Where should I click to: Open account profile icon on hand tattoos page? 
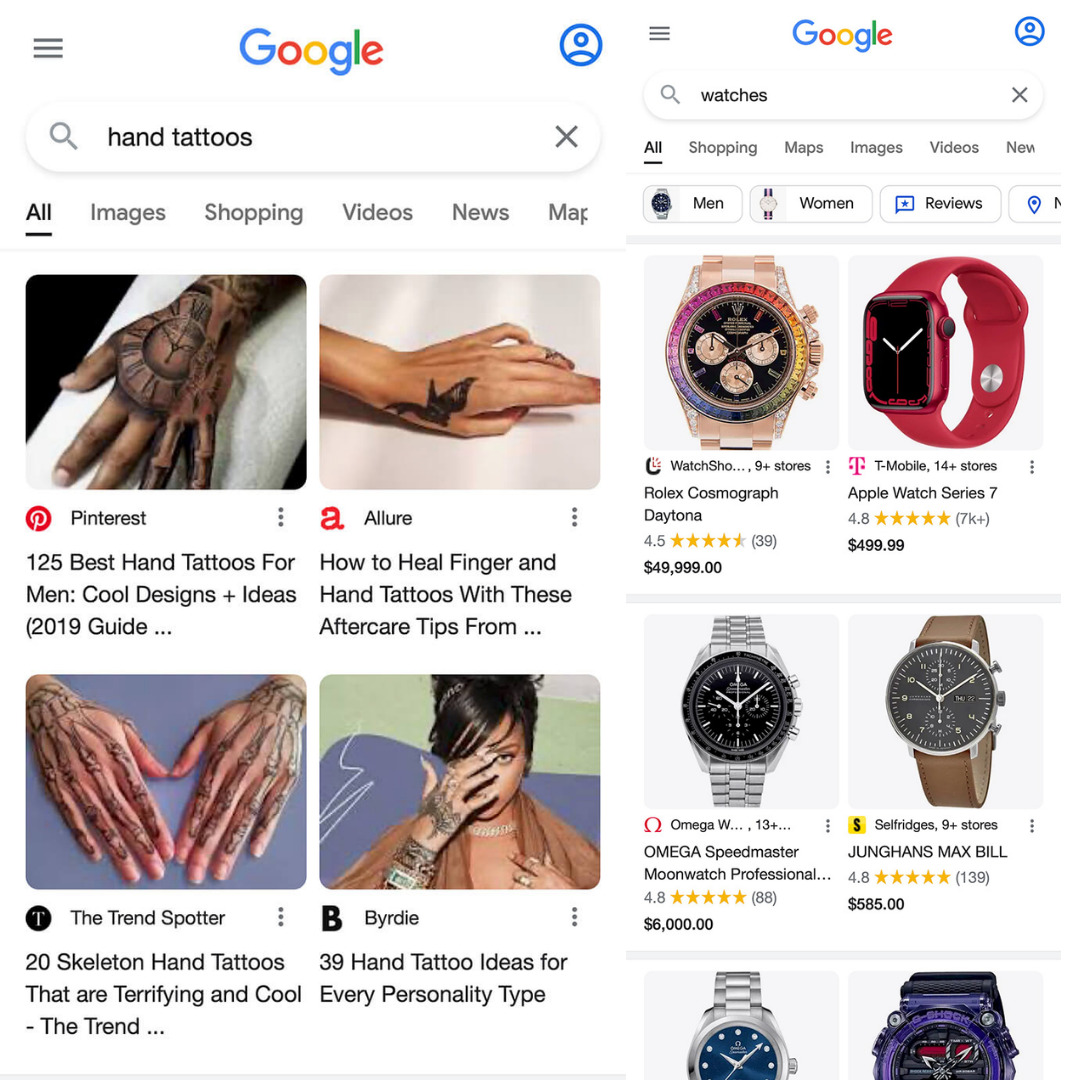(x=581, y=45)
